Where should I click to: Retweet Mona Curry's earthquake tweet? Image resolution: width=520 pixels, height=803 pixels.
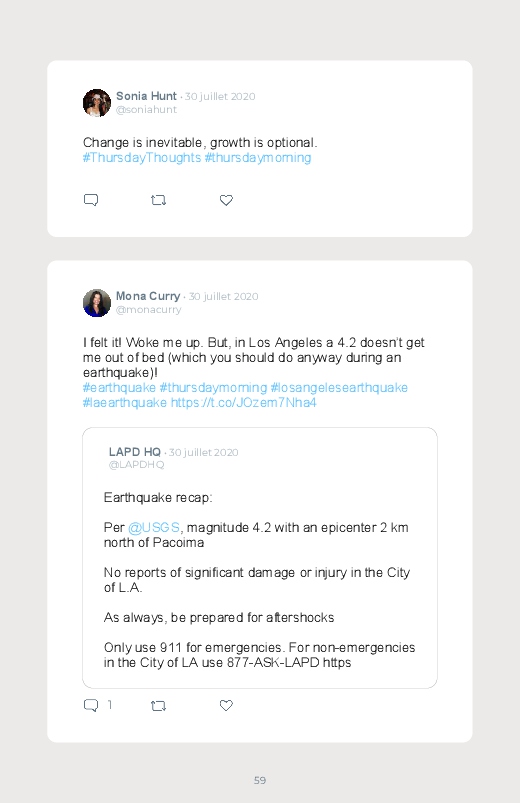click(x=158, y=706)
